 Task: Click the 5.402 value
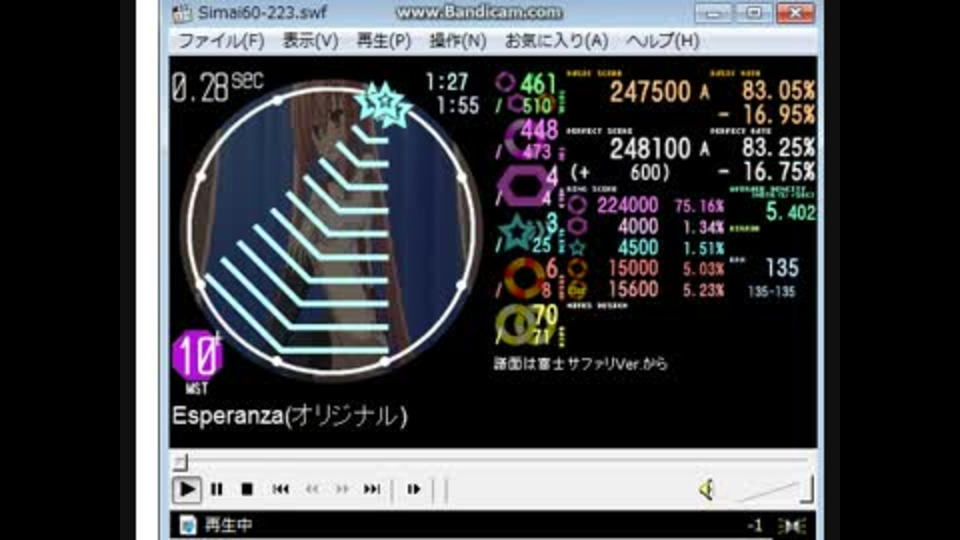coord(790,212)
